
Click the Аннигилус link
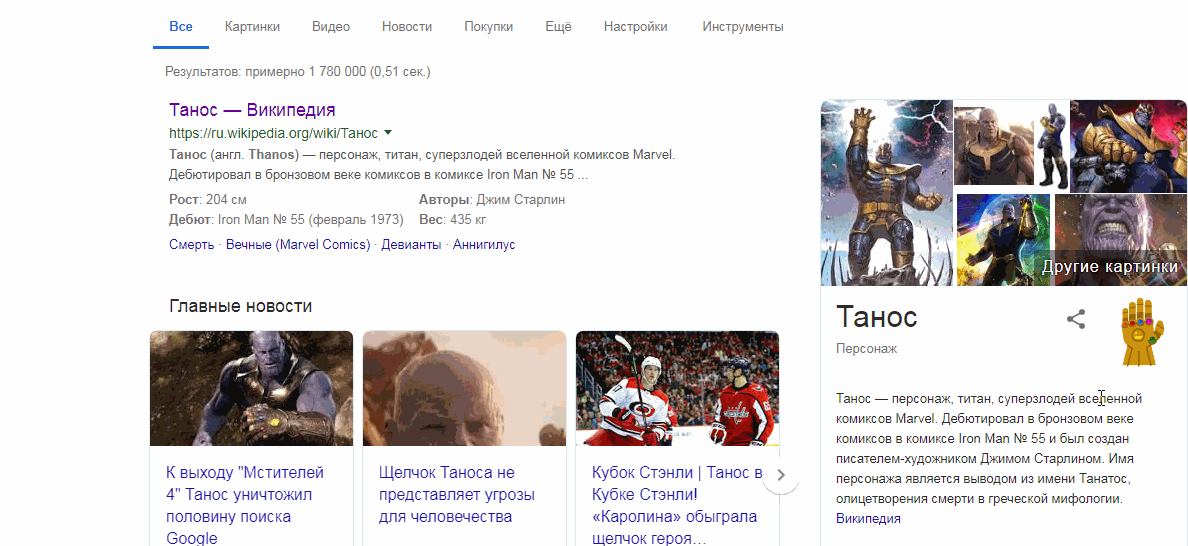point(484,245)
